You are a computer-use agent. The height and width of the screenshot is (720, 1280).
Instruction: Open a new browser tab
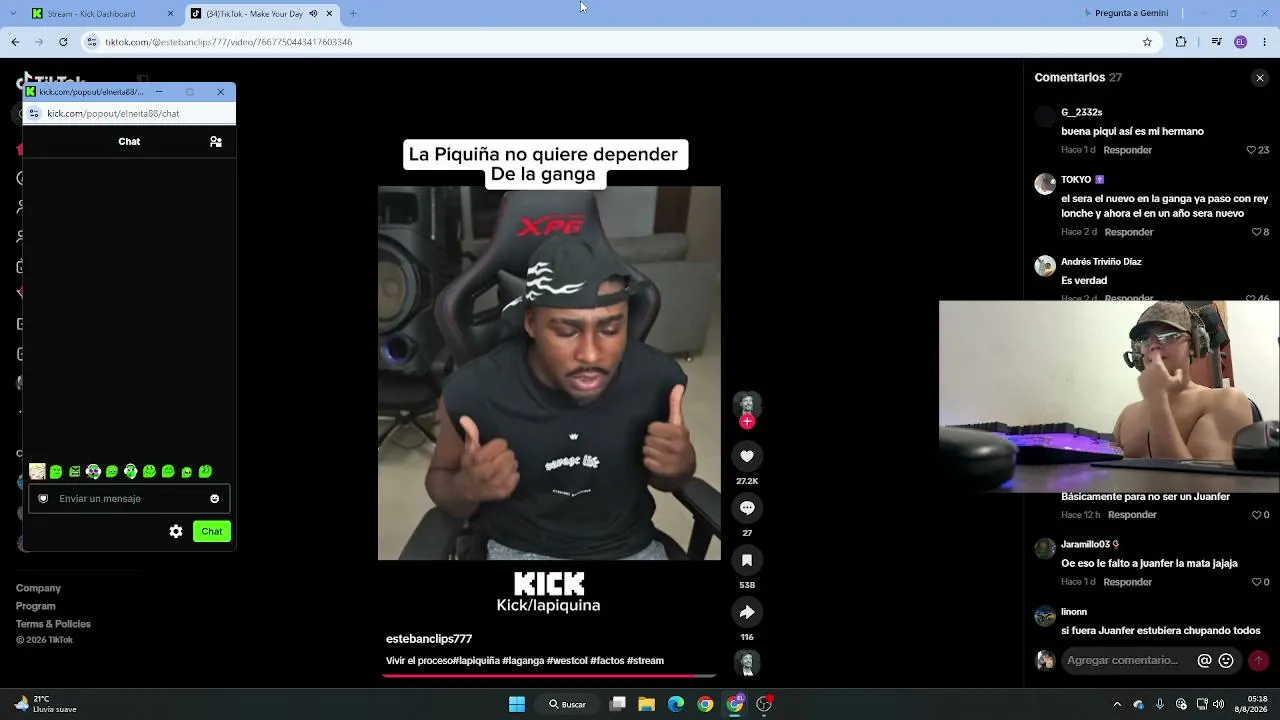pos(353,14)
